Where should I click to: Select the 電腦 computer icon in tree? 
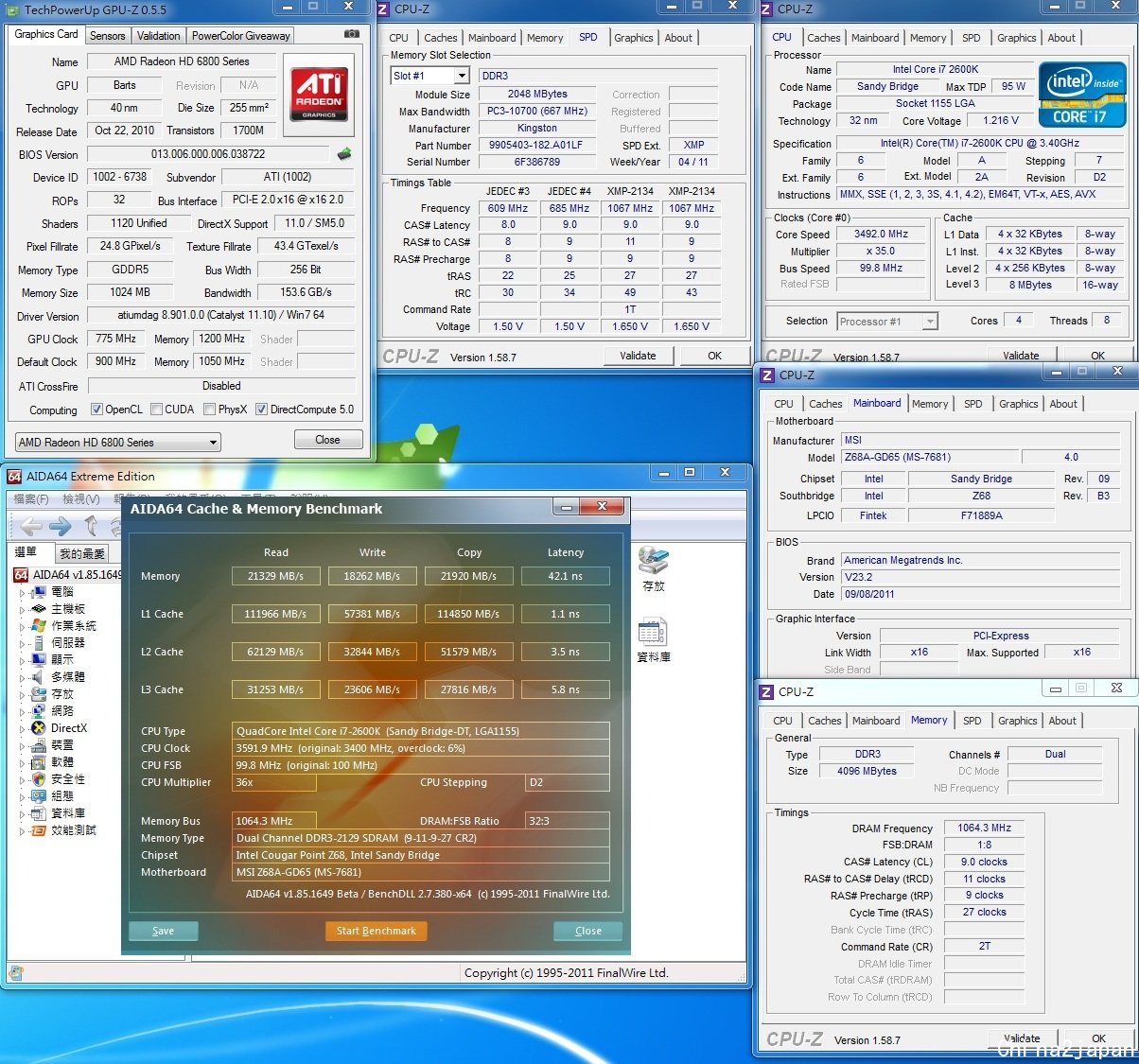(39, 592)
